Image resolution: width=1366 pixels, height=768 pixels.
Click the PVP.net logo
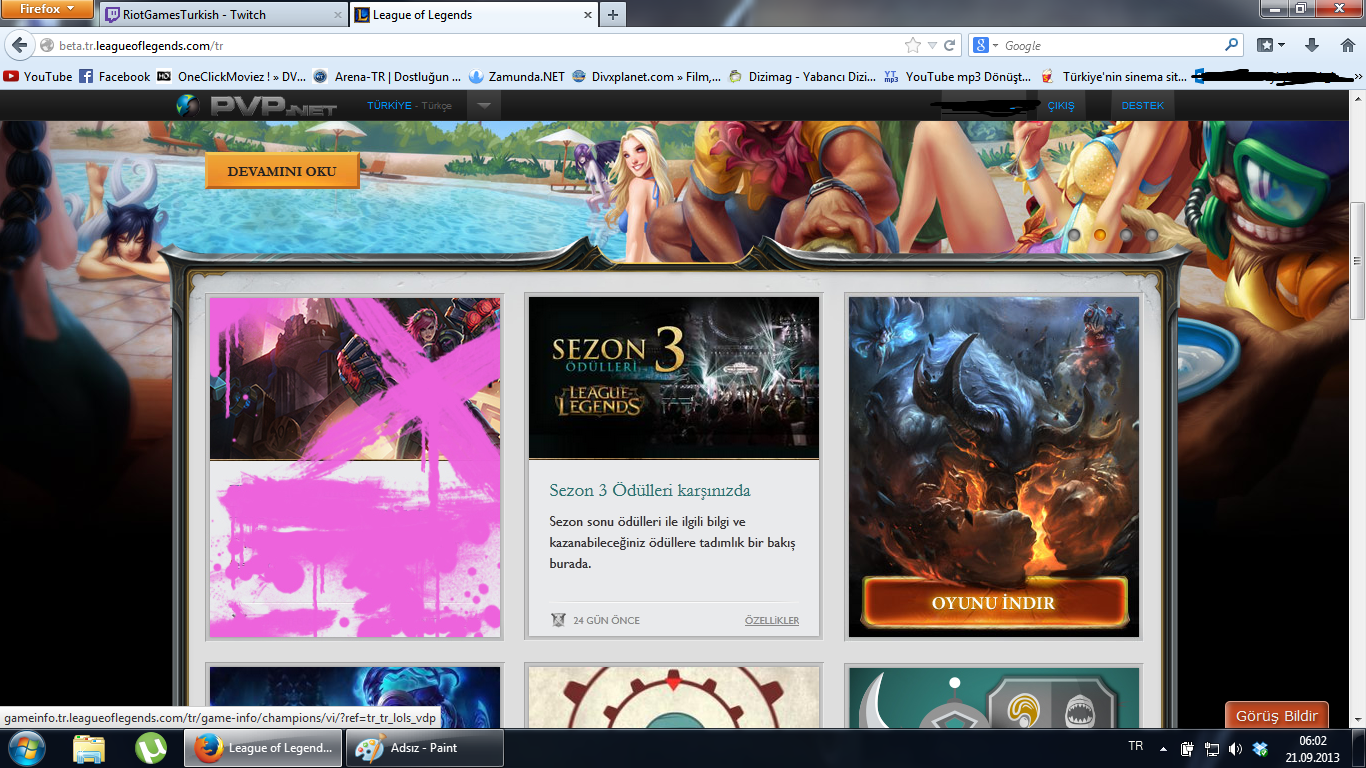tap(257, 105)
